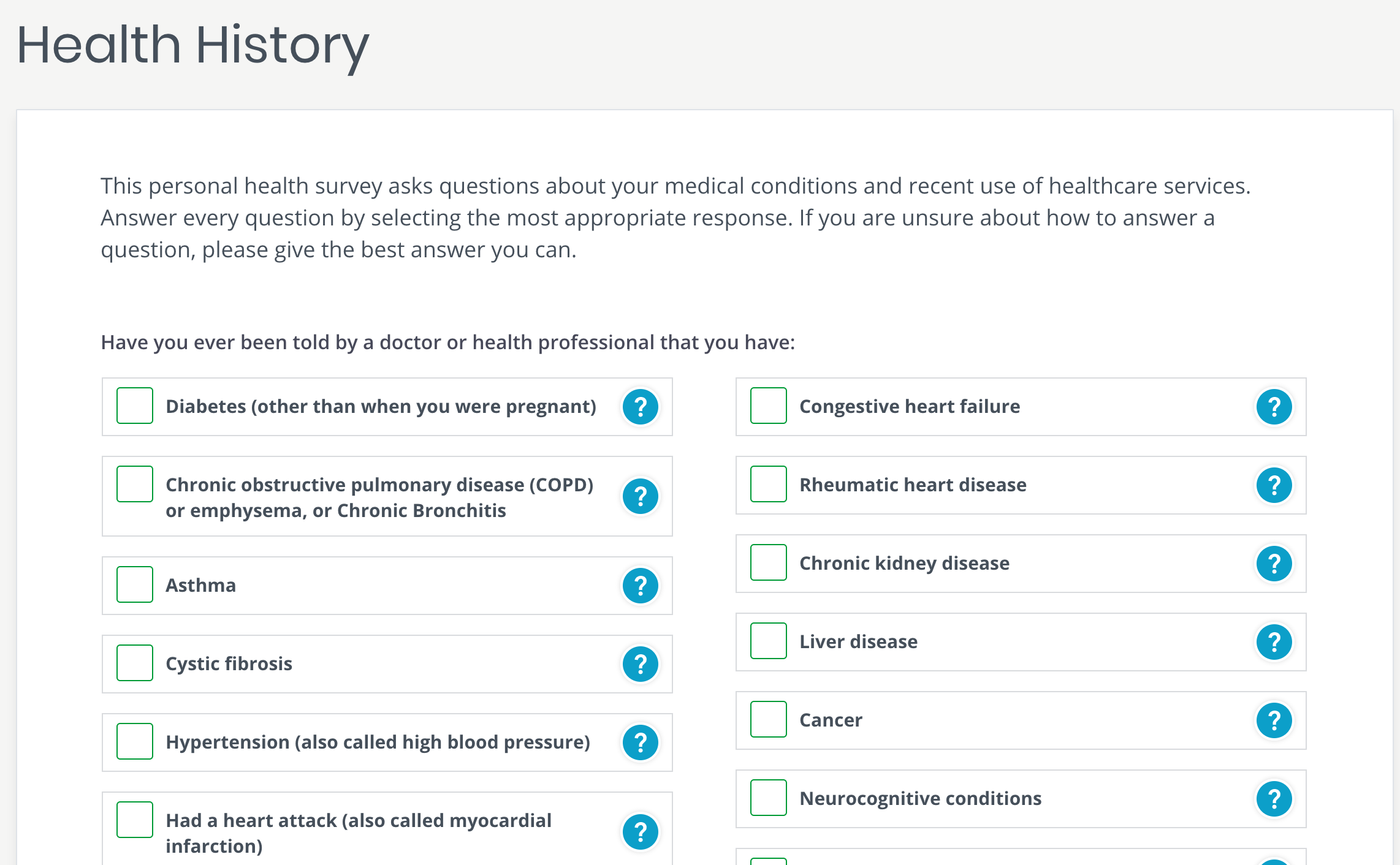Check the Hypertension checkbox
The width and height of the screenshot is (1400, 865).
click(x=135, y=741)
